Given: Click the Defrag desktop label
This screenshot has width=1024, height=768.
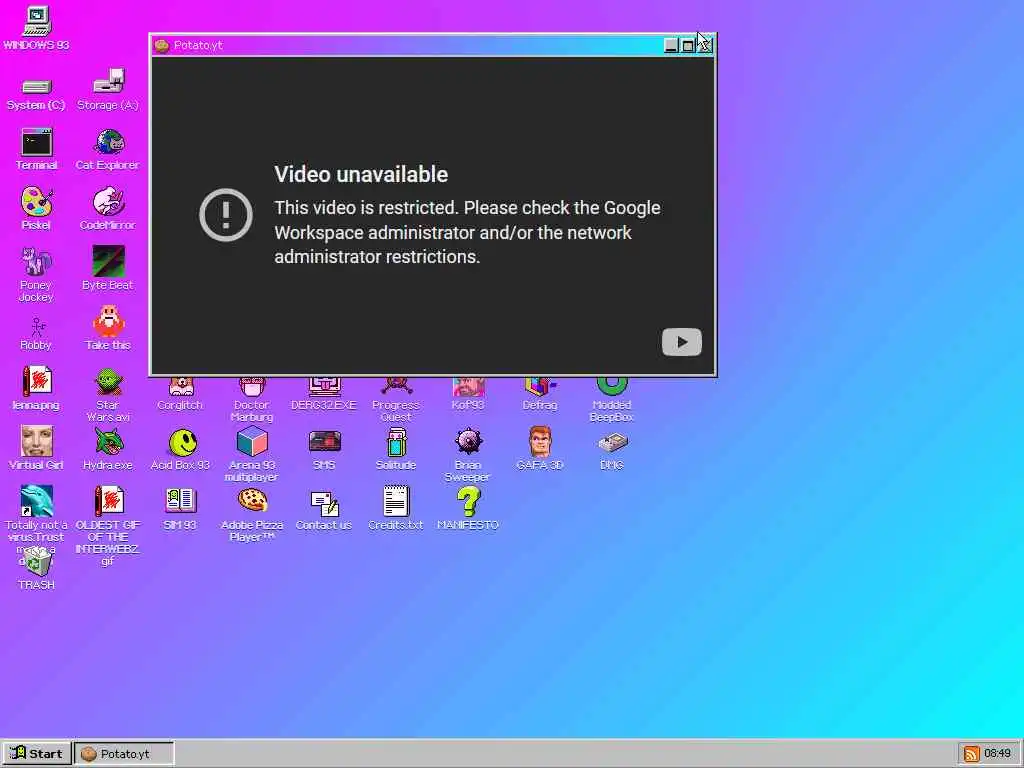Looking at the screenshot, I should (x=539, y=405).
